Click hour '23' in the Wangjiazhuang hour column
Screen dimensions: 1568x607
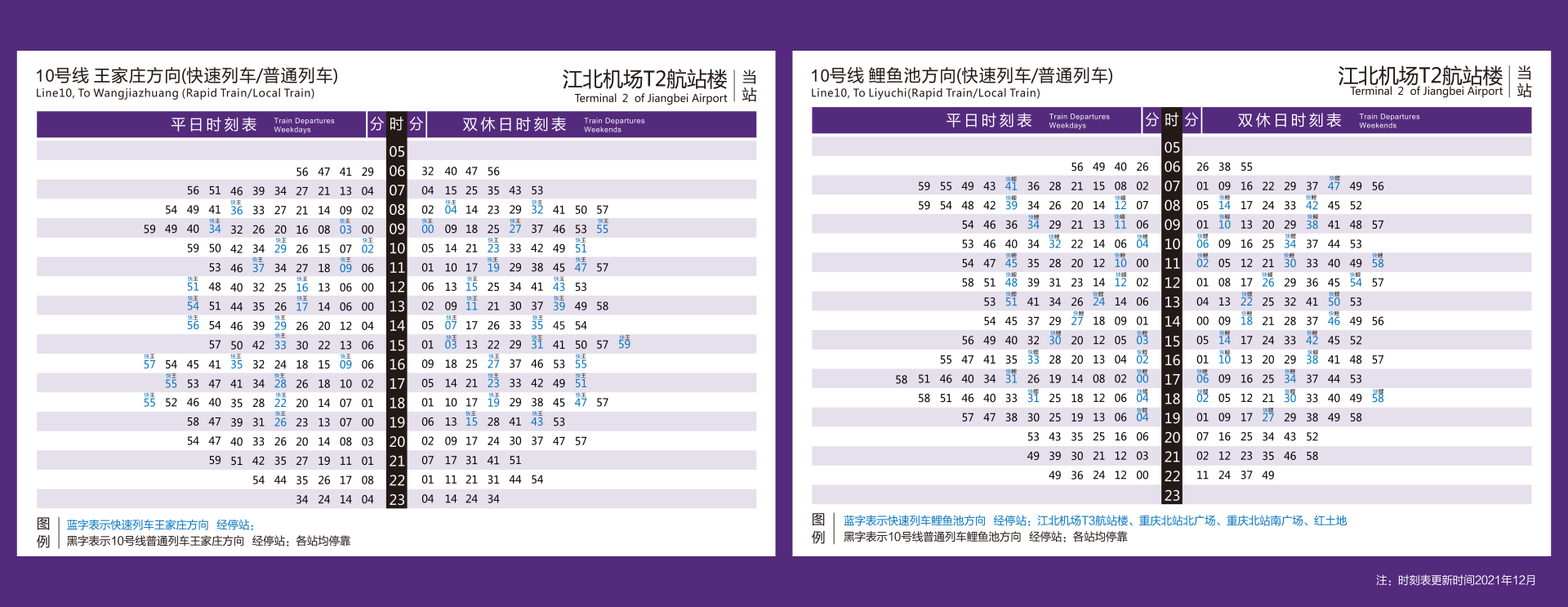tap(397, 500)
